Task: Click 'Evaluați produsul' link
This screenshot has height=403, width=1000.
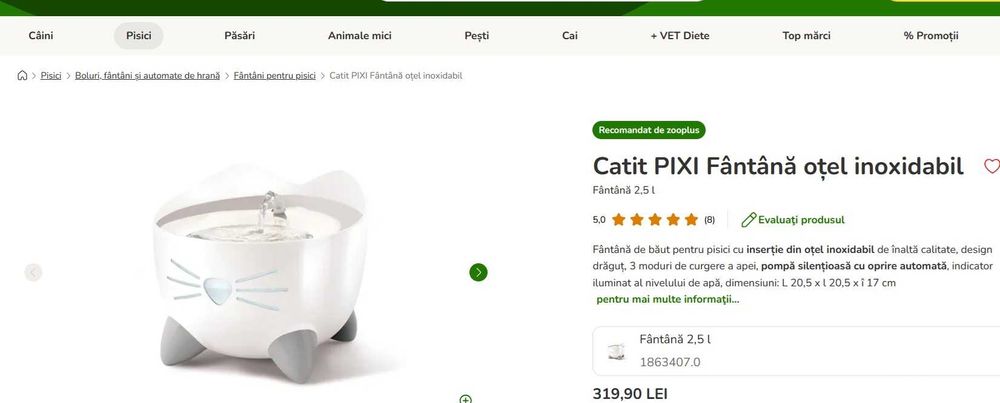Action: coord(801,220)
